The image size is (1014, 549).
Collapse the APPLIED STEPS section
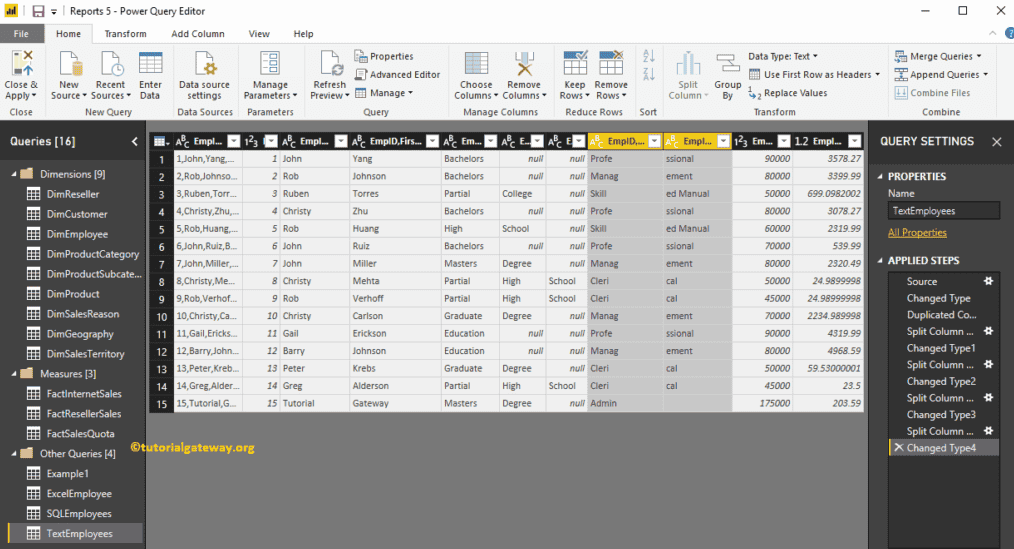[880, 261]
